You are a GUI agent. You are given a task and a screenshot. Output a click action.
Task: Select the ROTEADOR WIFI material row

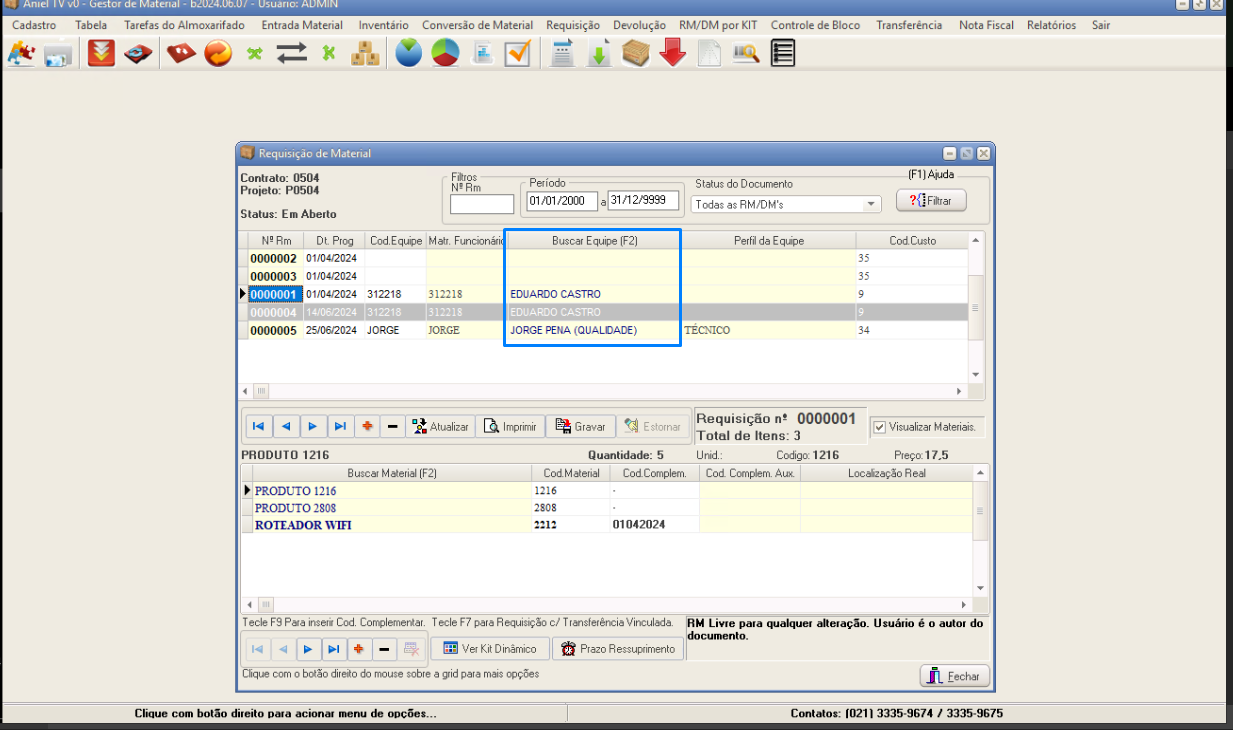[x=303, y=525]
